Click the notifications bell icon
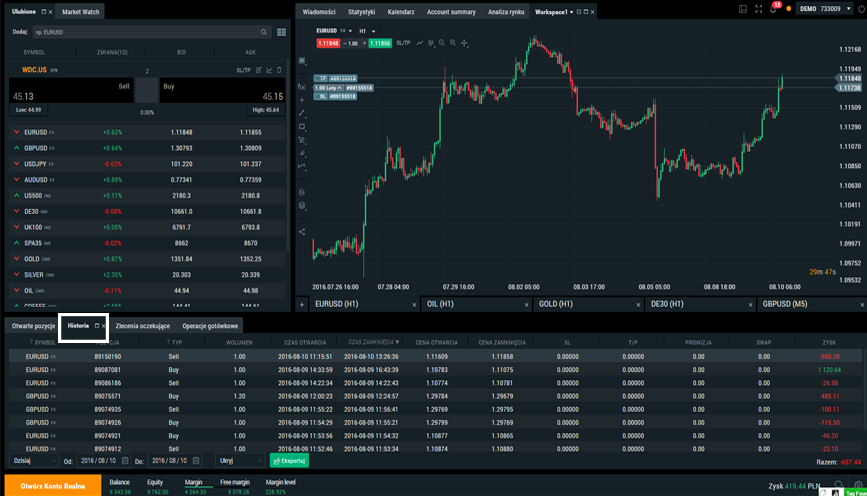 (773, 9)
